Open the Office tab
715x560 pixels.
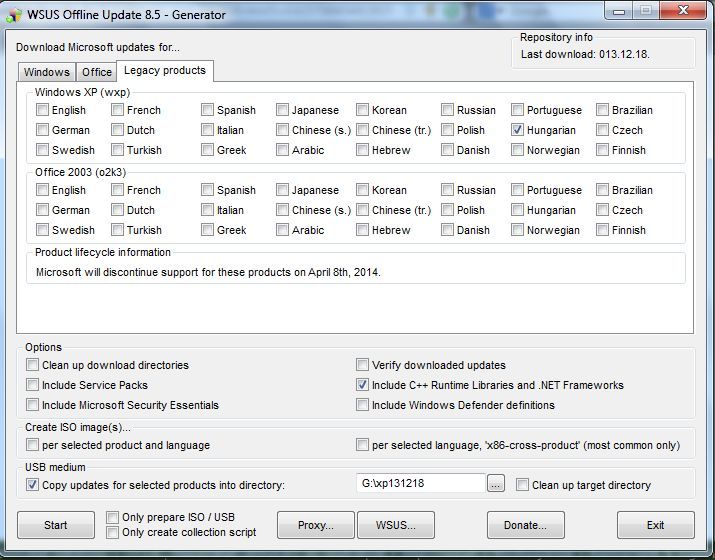click(x=97, y=72)
